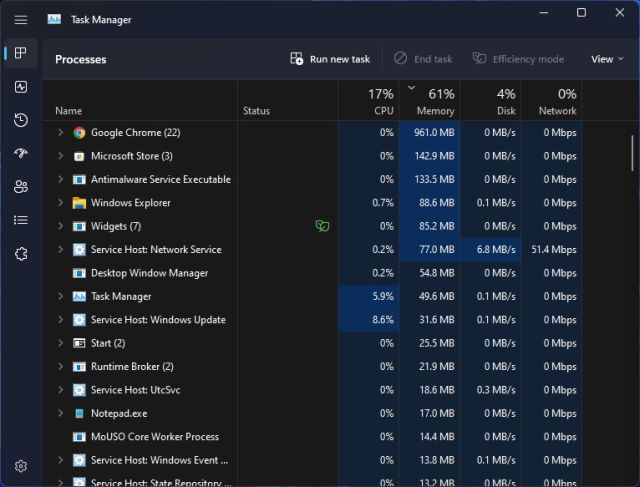Screen dimensions: 640x487
Task: Click the Windows Explorer folder icon
Action: coord(79,203)
